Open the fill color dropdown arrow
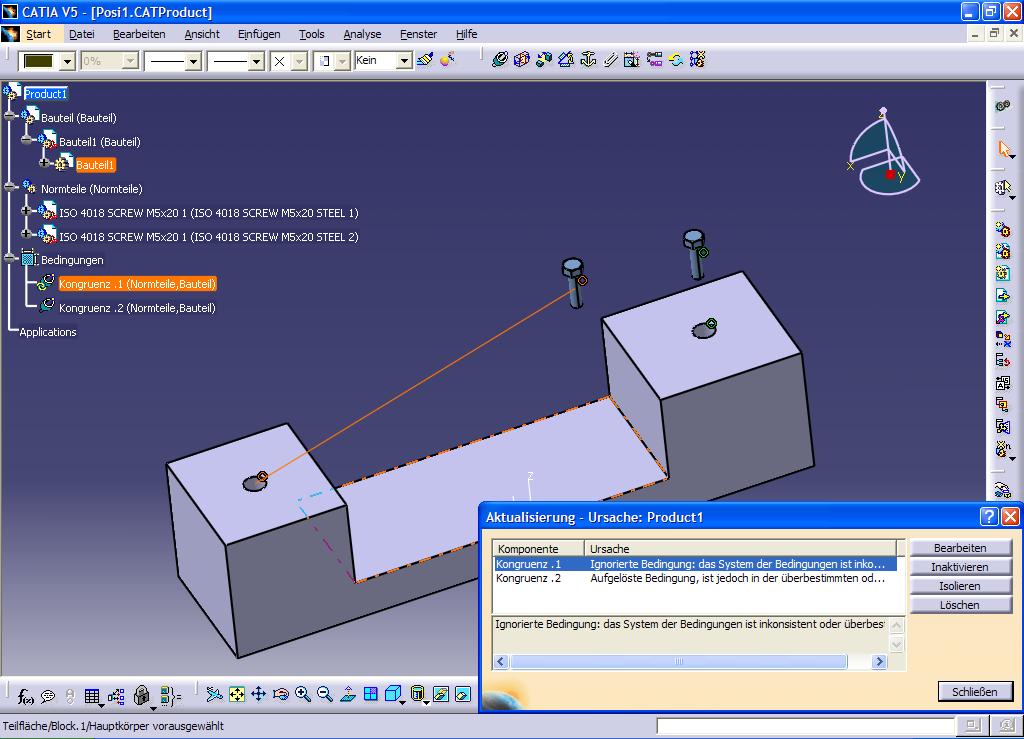 [67, 61]
